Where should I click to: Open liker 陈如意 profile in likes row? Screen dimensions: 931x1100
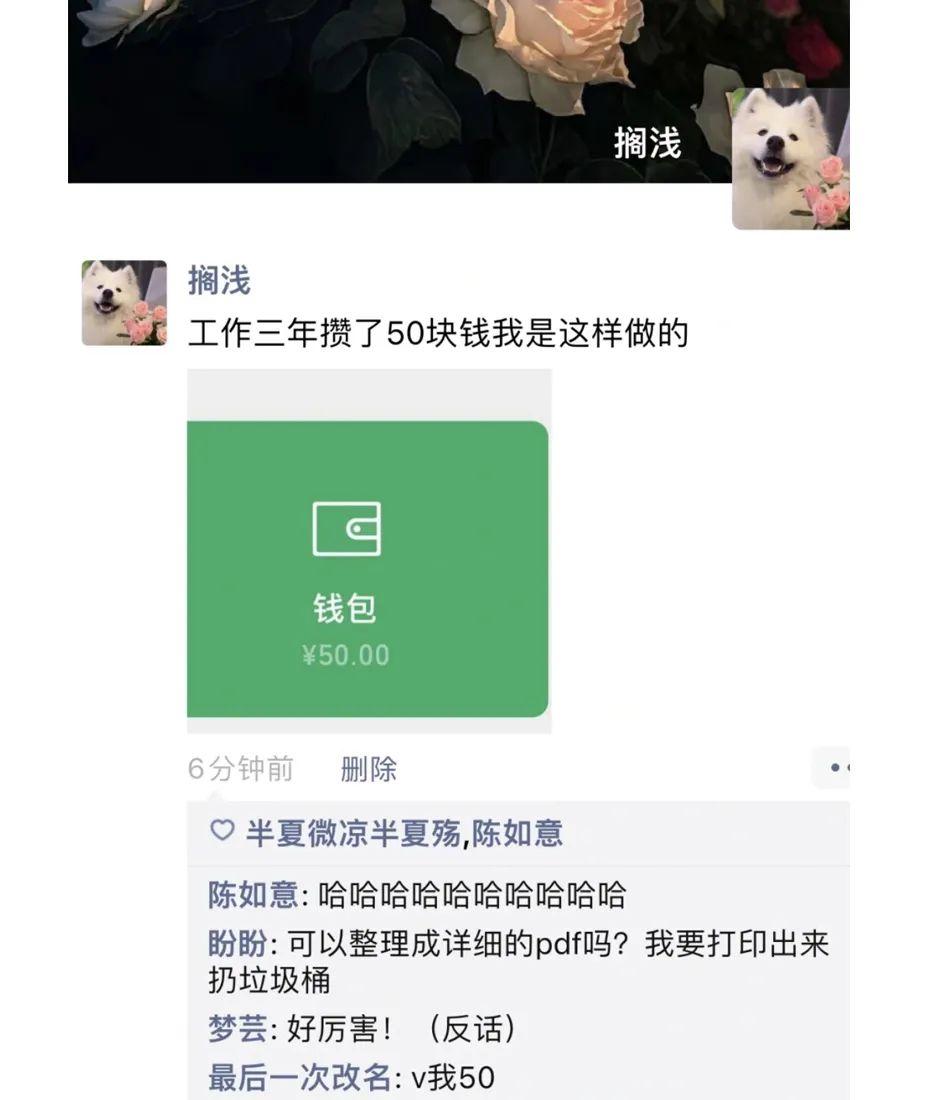click(x=517, y=833)
